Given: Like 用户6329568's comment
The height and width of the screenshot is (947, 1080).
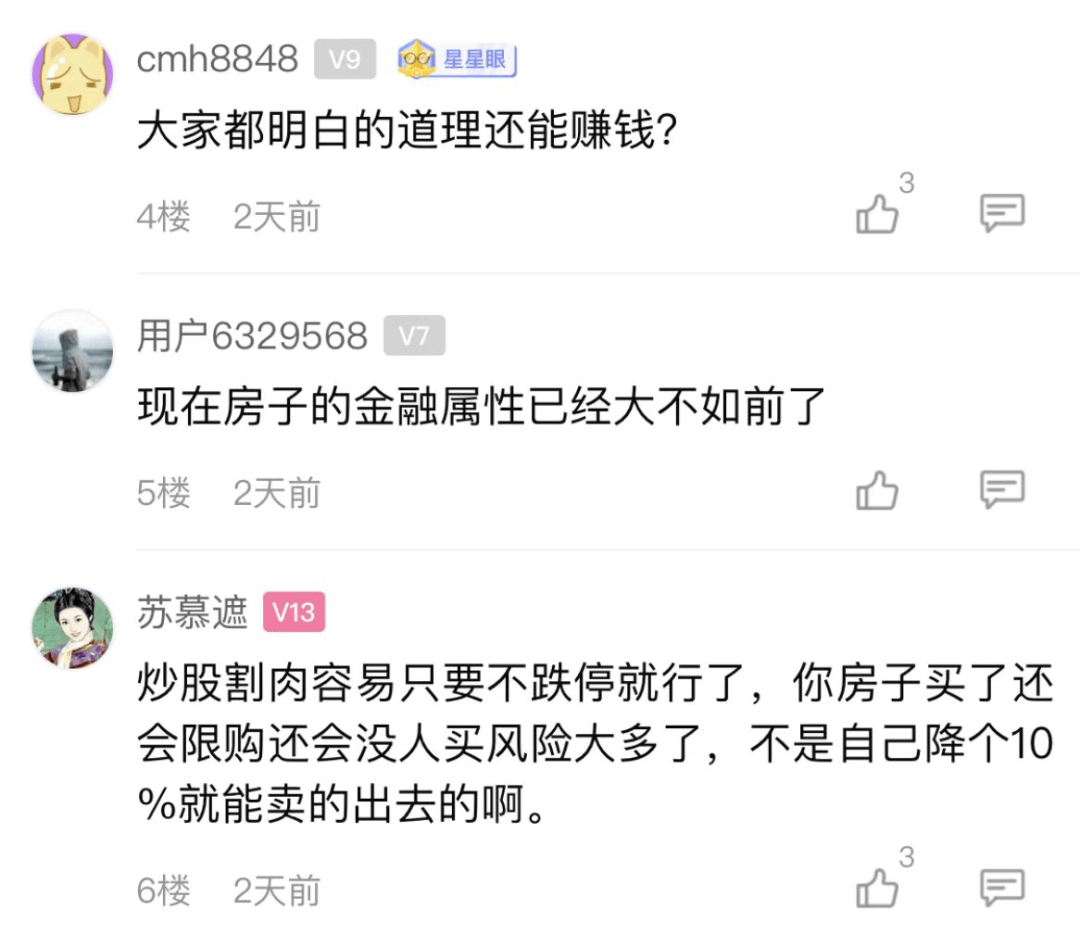Looking at the screenshot, I should point(878,491).
